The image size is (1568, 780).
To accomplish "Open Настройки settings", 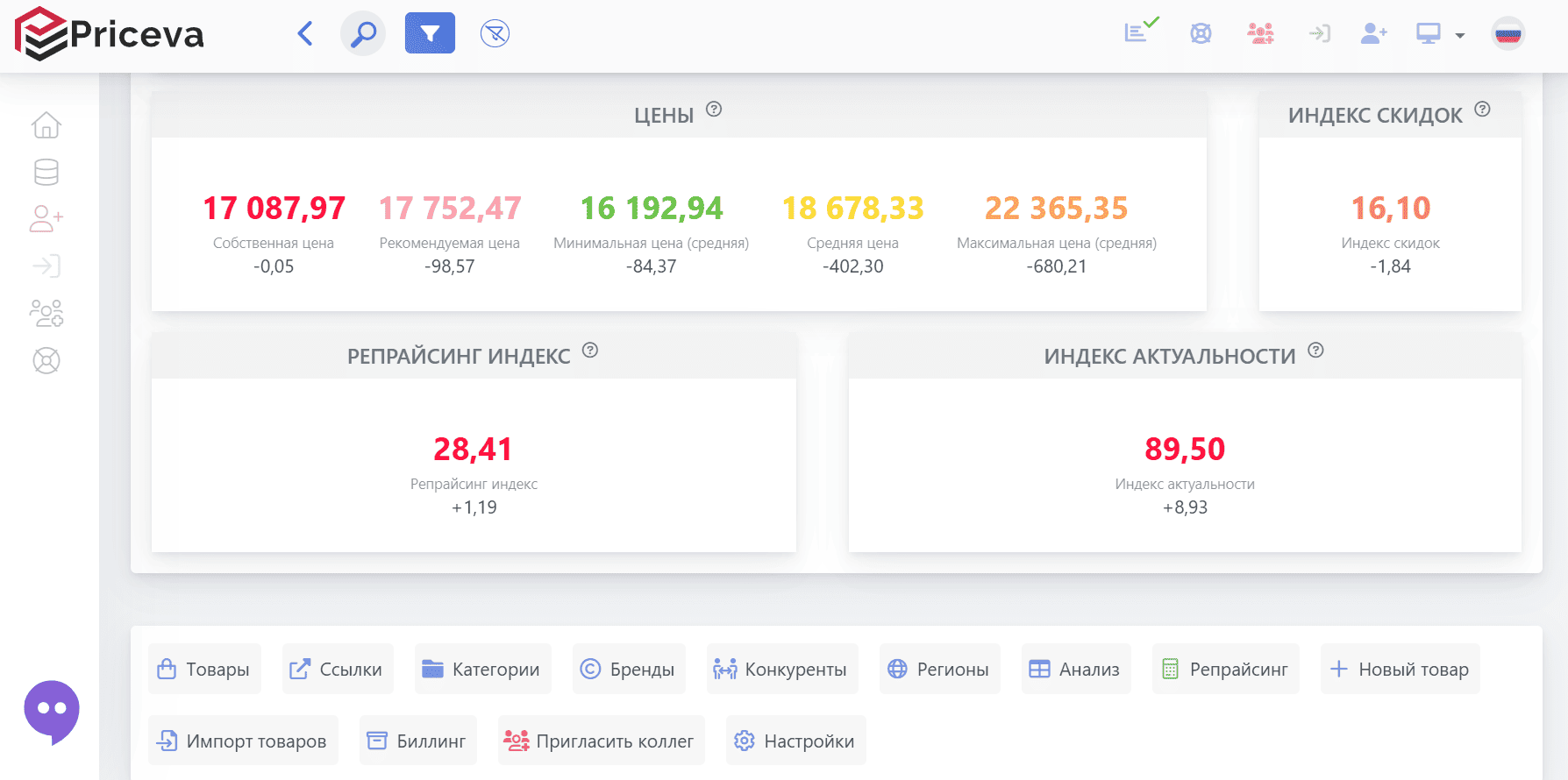I will 795,741.
